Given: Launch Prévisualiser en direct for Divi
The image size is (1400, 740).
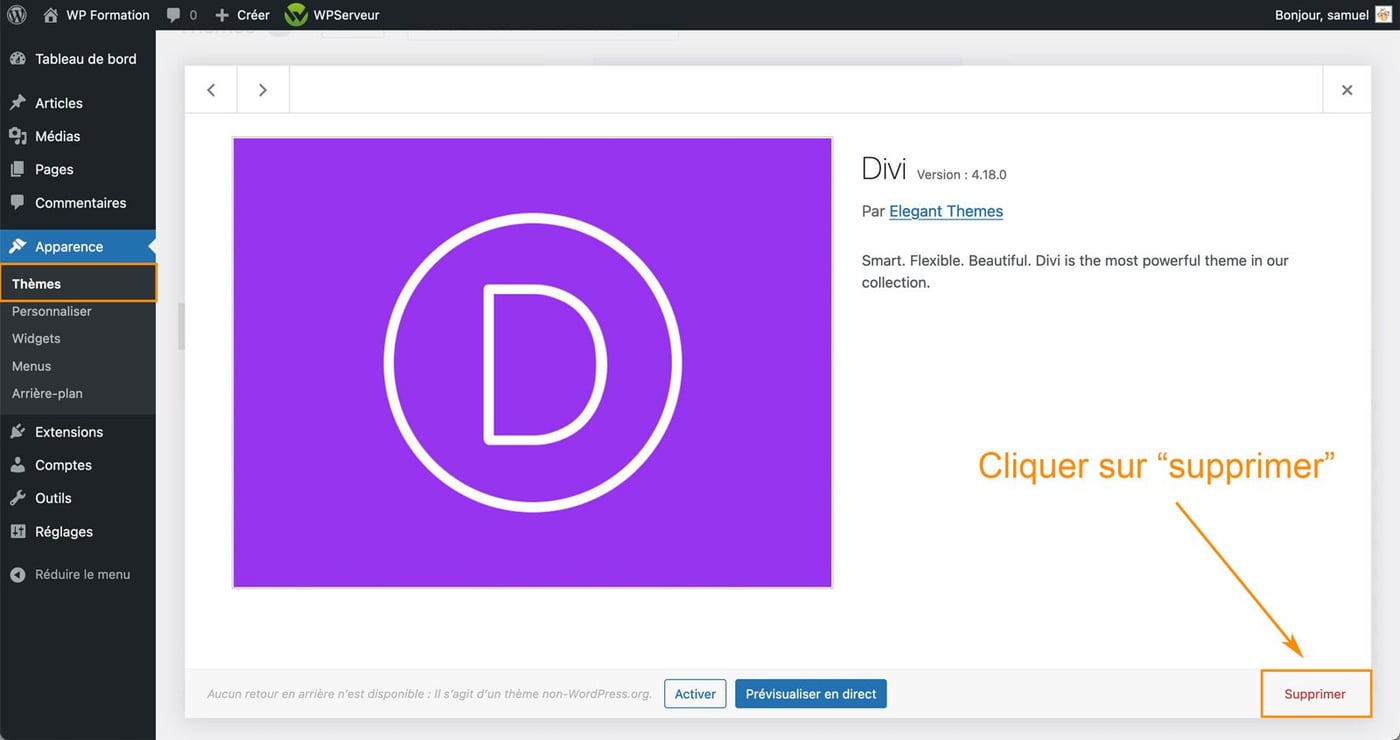Looking at the screenshot, I should (810, 693).
